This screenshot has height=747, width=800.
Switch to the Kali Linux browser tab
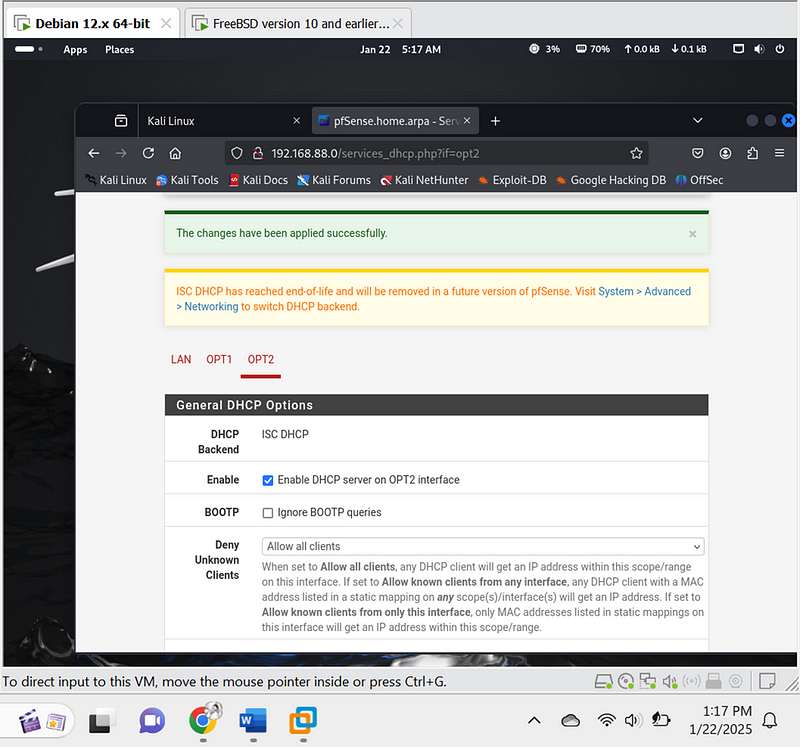click(x=219, y=121)
